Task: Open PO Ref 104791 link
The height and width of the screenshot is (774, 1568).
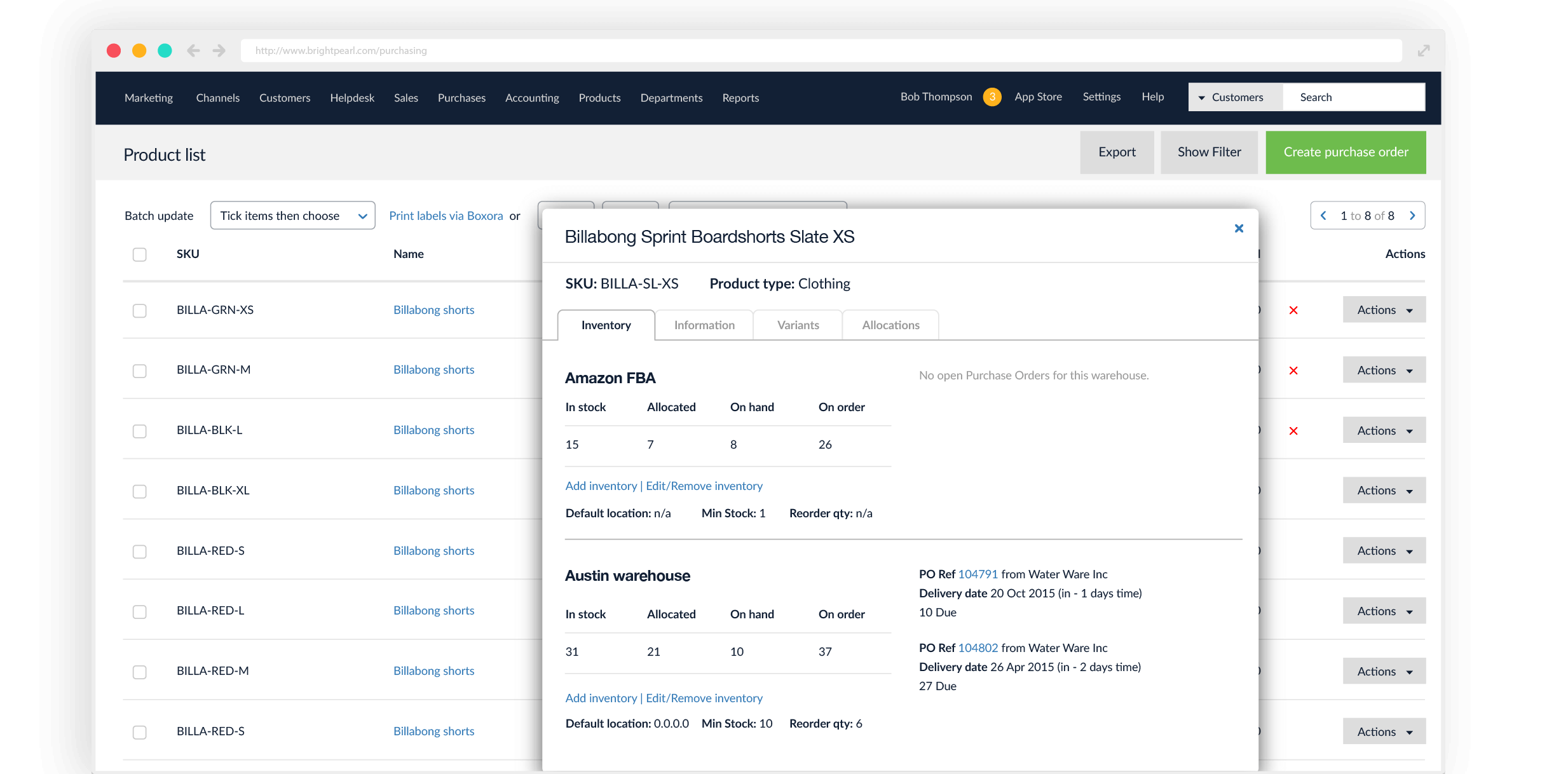Action: coord(978,574)
